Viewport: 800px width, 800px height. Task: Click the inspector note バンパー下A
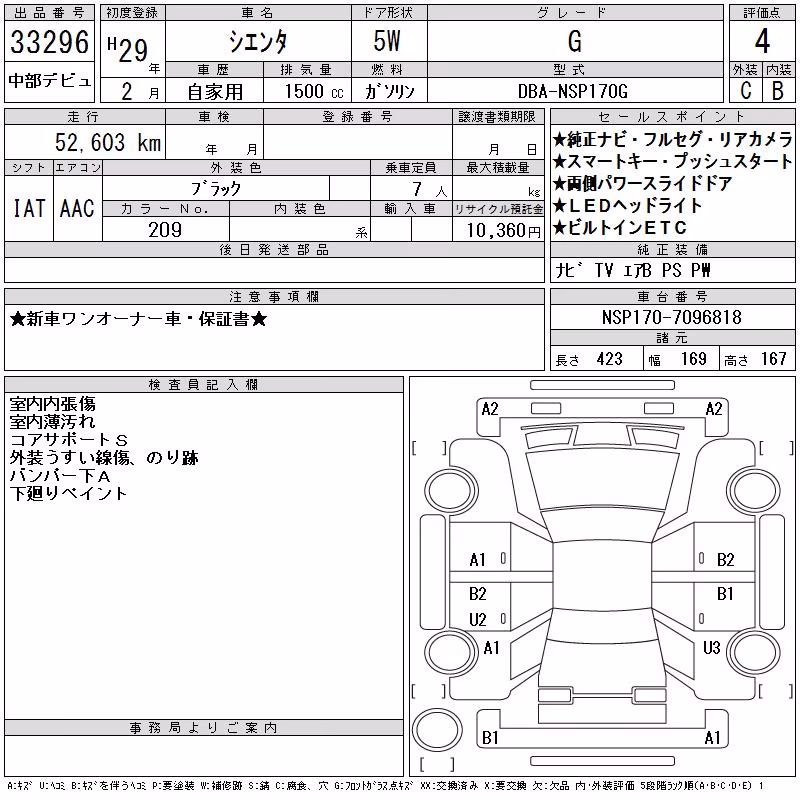coord(60,476)
